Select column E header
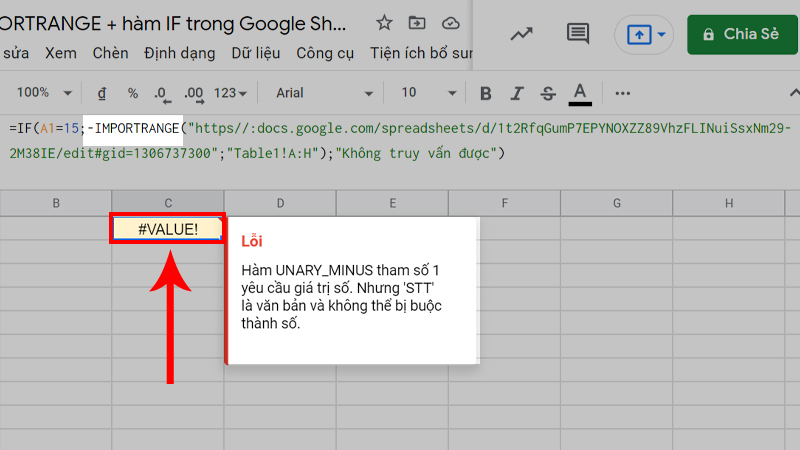This screenshot has height=450, width=800. pyautogui.click(x=392, y=203)
